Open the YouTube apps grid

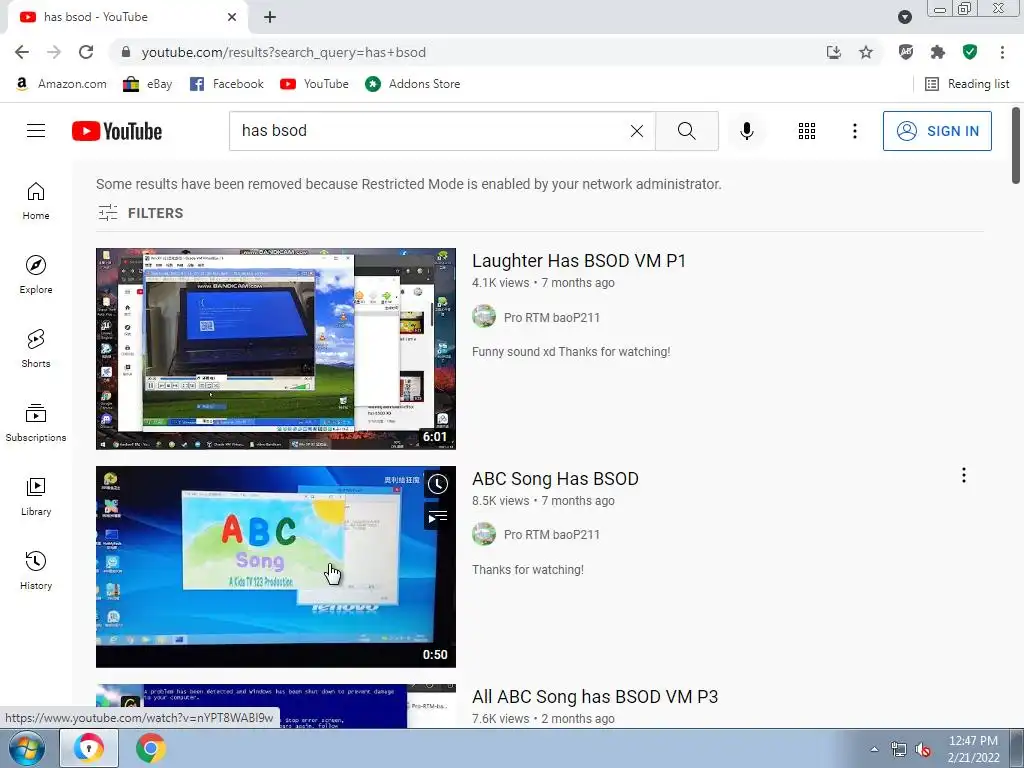[807, 131]
